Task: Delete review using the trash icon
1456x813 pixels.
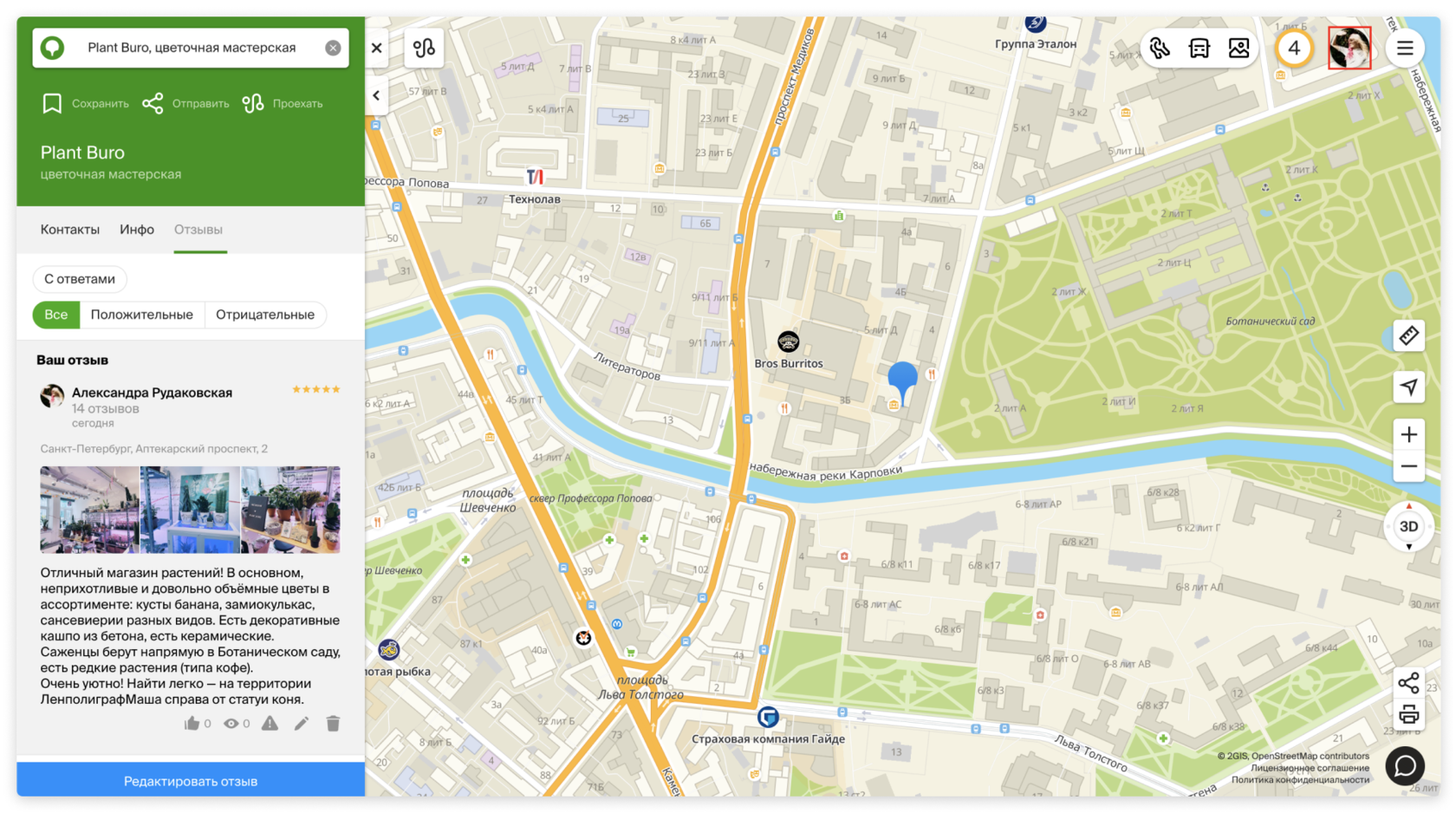Action: click(333, 724)
